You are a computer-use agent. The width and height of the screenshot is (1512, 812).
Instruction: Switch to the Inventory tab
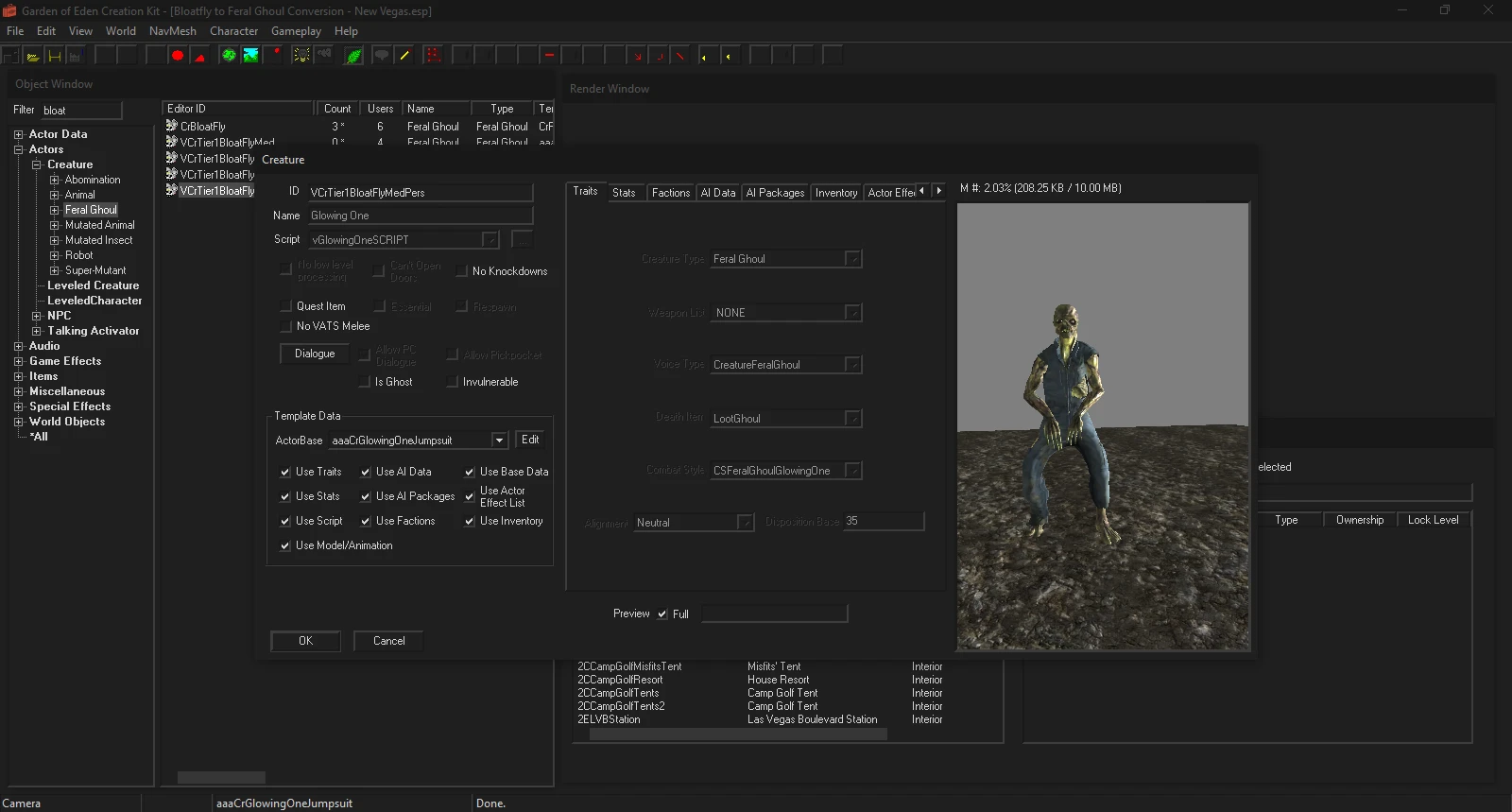(x=836, y=193)
